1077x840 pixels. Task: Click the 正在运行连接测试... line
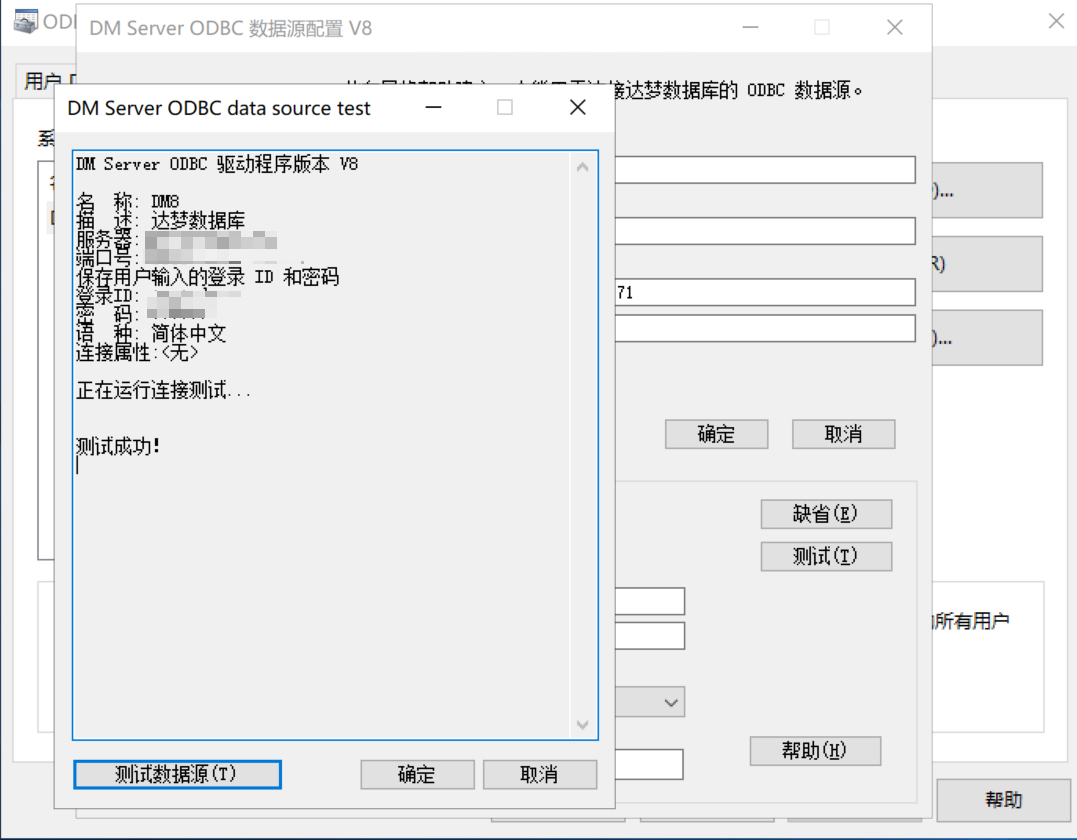(163, 390)
